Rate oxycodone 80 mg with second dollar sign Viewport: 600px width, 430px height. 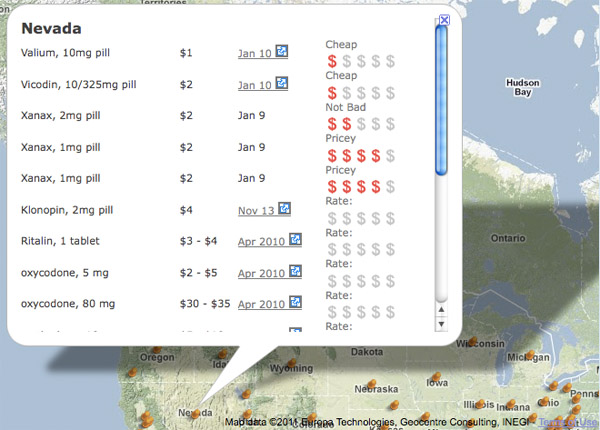pos(347,312)
